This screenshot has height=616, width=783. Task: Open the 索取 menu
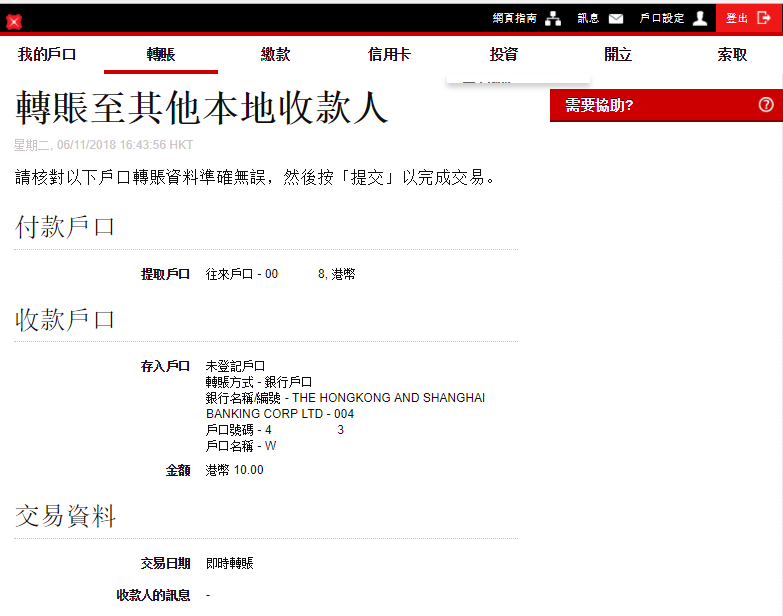(x=732, y=55)
